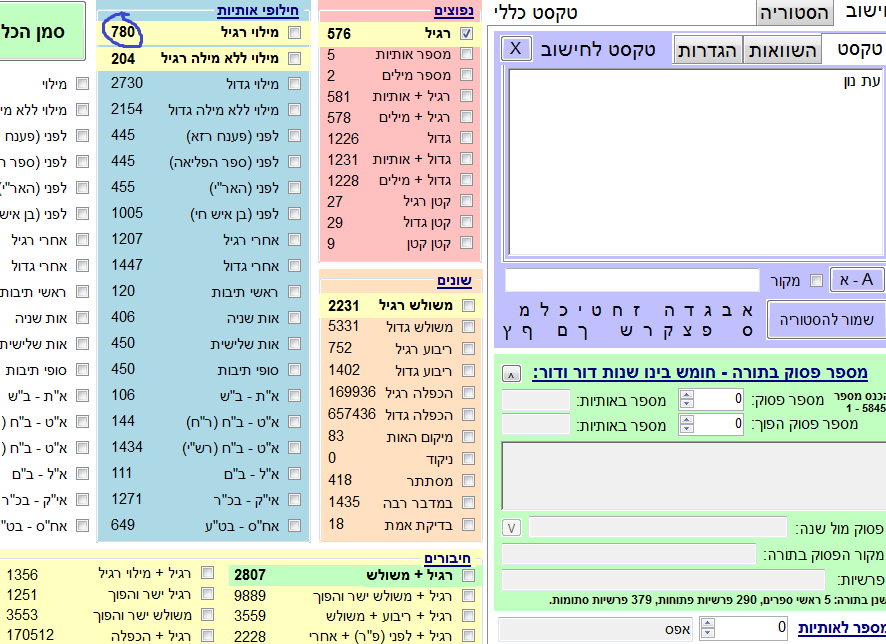This screenshot has height=644, width=886.
Task: Collapse the מספר פסוק בתורה section
Action: pyautogui.click(x=510, y=373)
